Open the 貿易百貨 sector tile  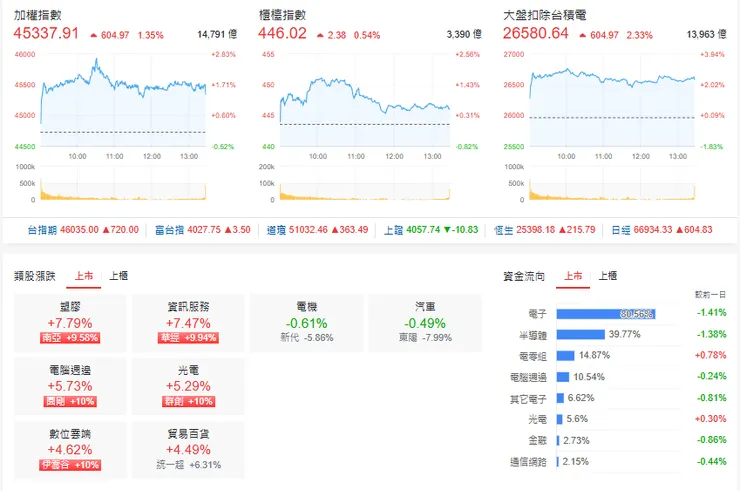click(x=188, y=450)
